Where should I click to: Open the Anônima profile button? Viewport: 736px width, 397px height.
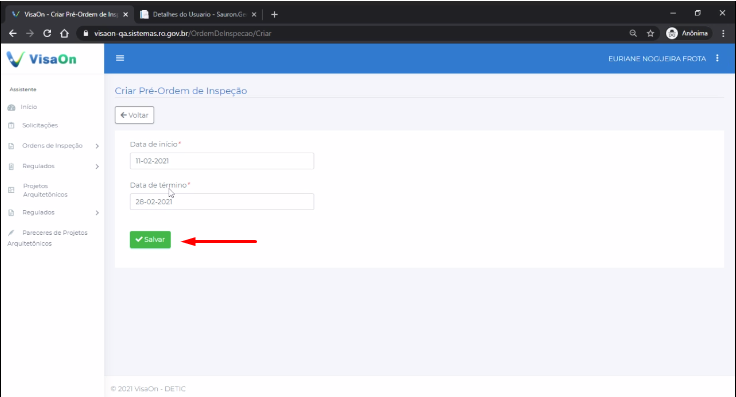click(688, 33)
